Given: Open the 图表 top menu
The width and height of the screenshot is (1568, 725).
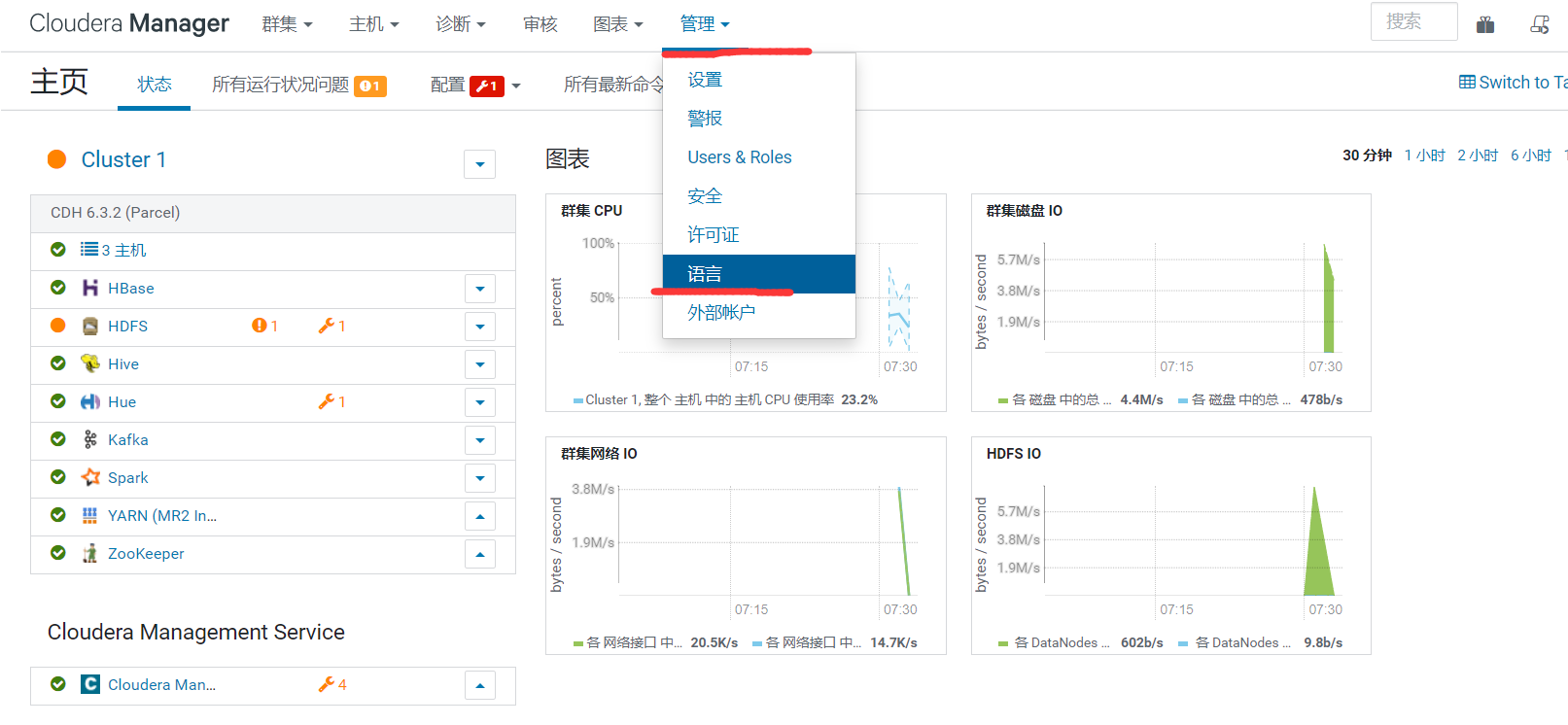Looking at the screenshot, I should click(x=618, y=24).
